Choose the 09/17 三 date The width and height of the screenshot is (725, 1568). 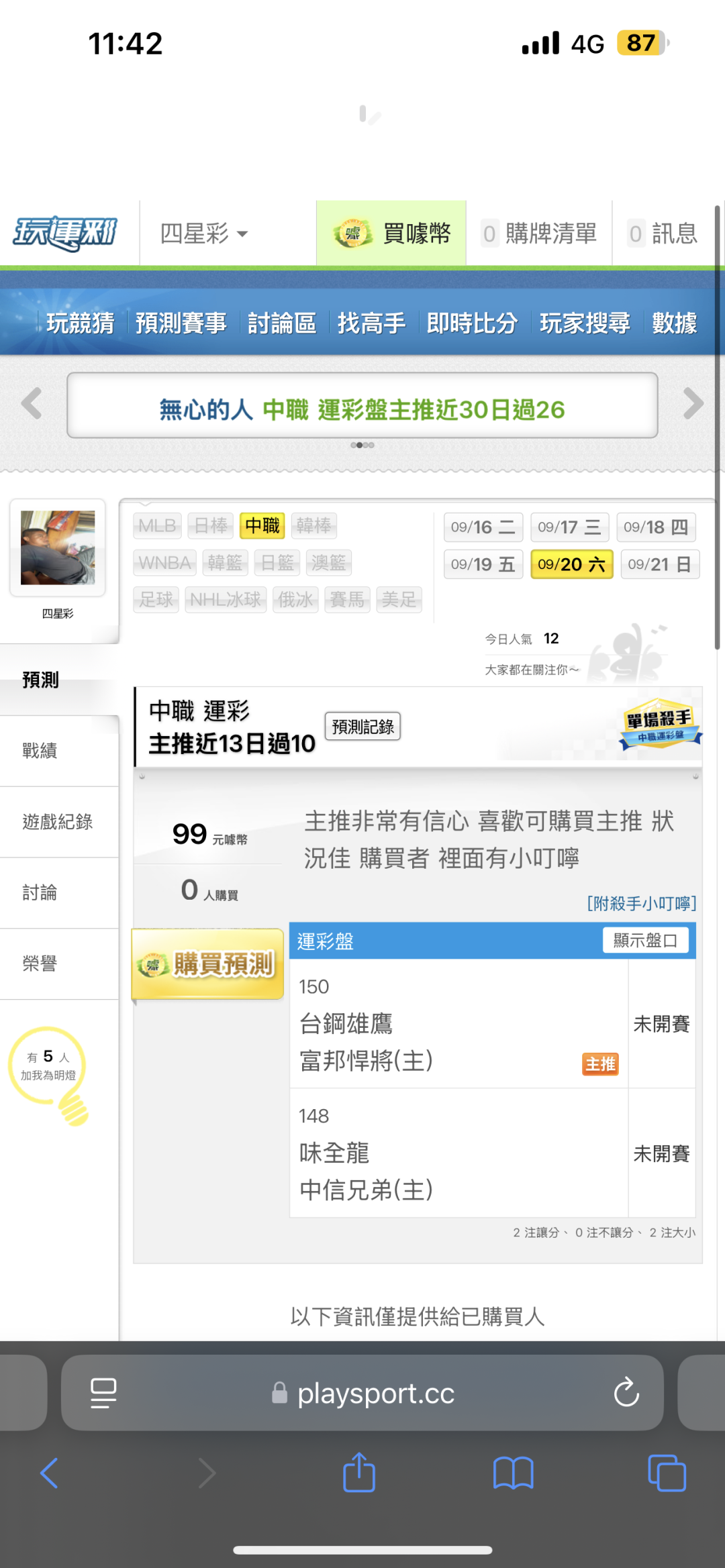(x=570, y=527)
